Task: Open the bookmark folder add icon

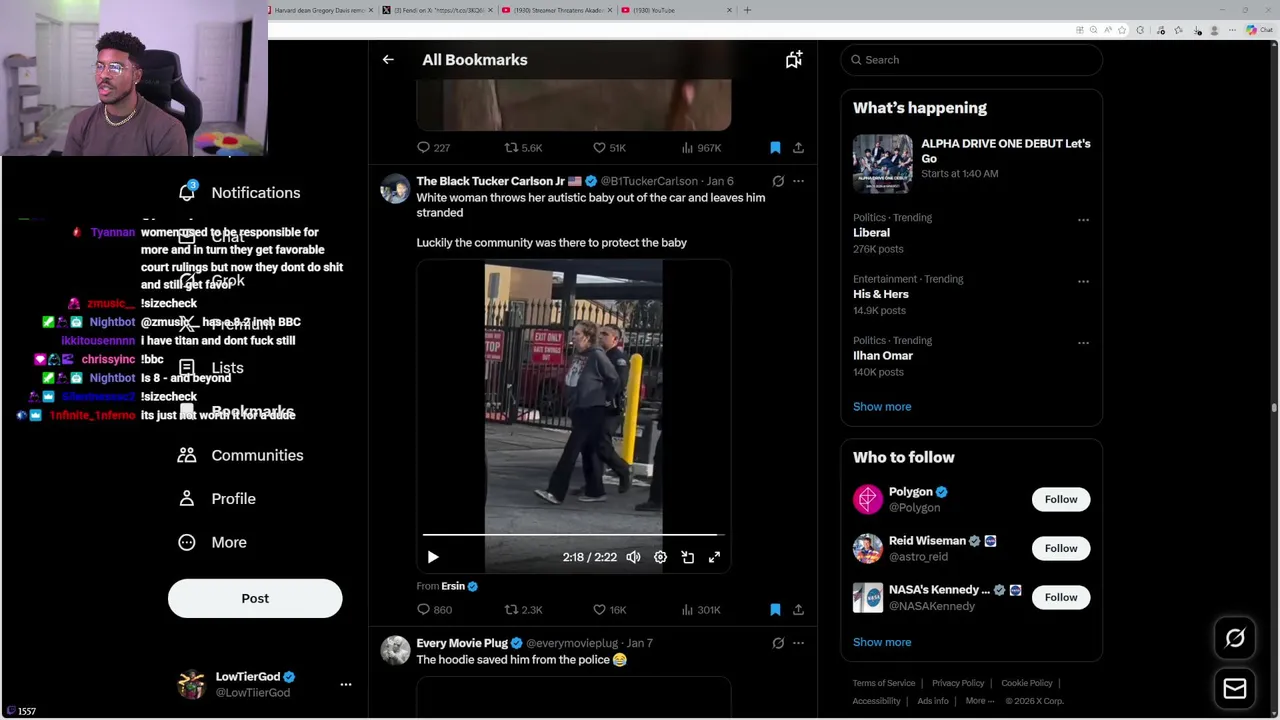Action: [x=794, y=60]
